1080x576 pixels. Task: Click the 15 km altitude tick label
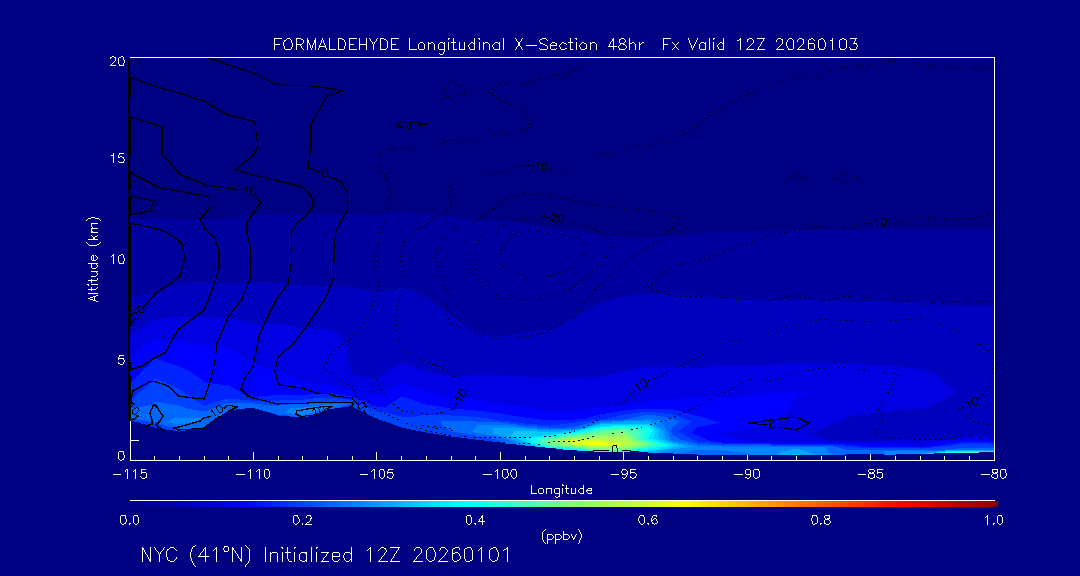(115, 159)
